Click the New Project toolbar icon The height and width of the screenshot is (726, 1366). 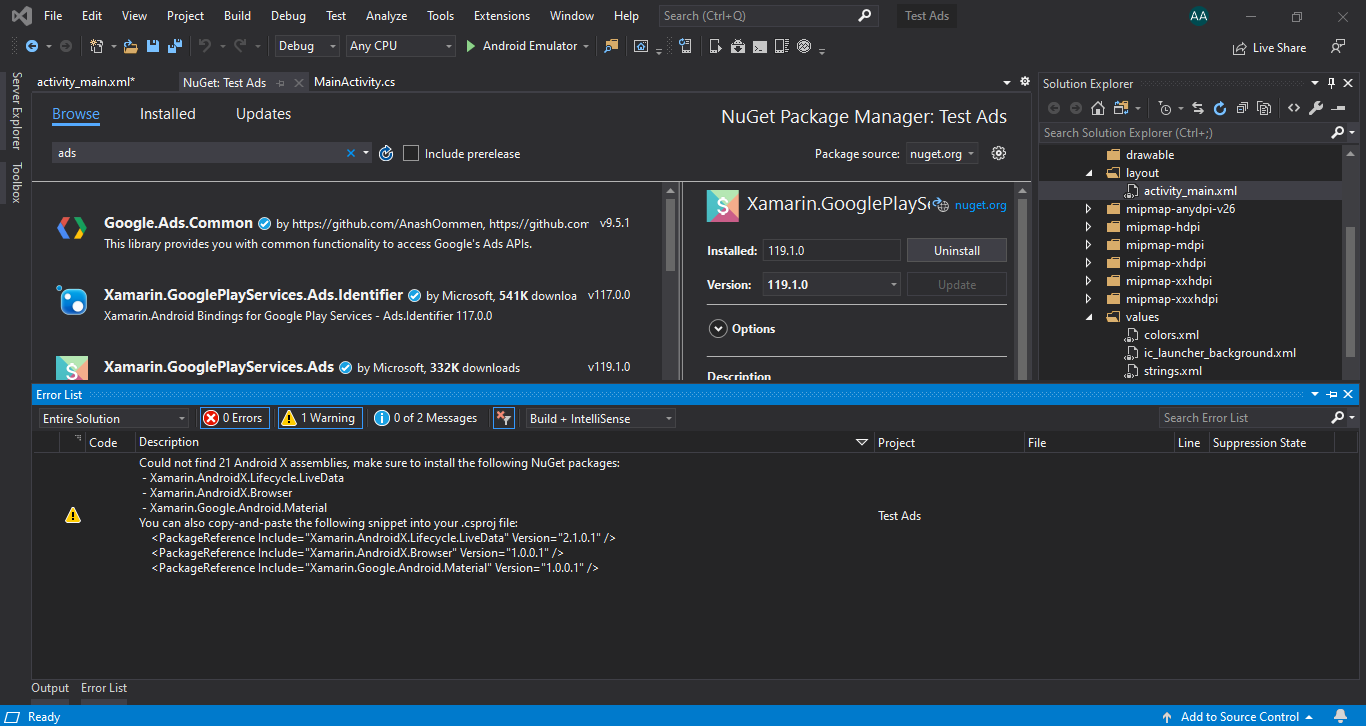(97, 46)
